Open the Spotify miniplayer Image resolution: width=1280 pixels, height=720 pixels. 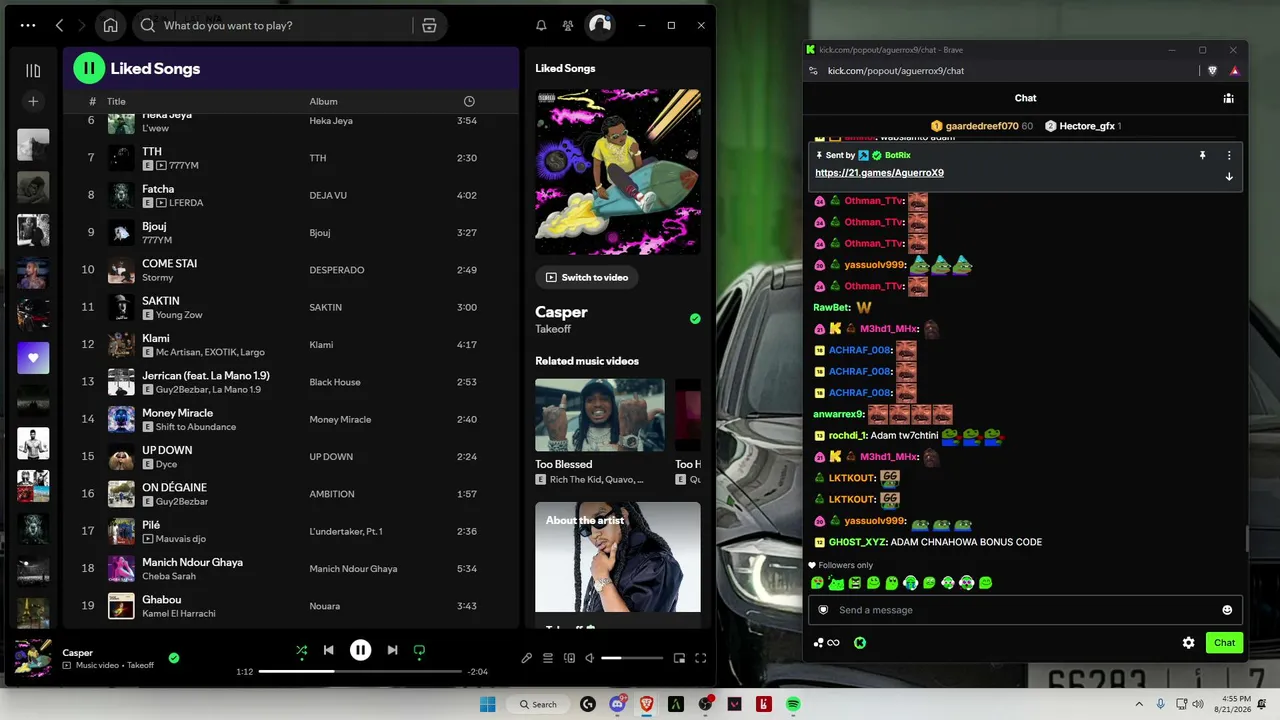pyautogui.click(x=679, y=658)
